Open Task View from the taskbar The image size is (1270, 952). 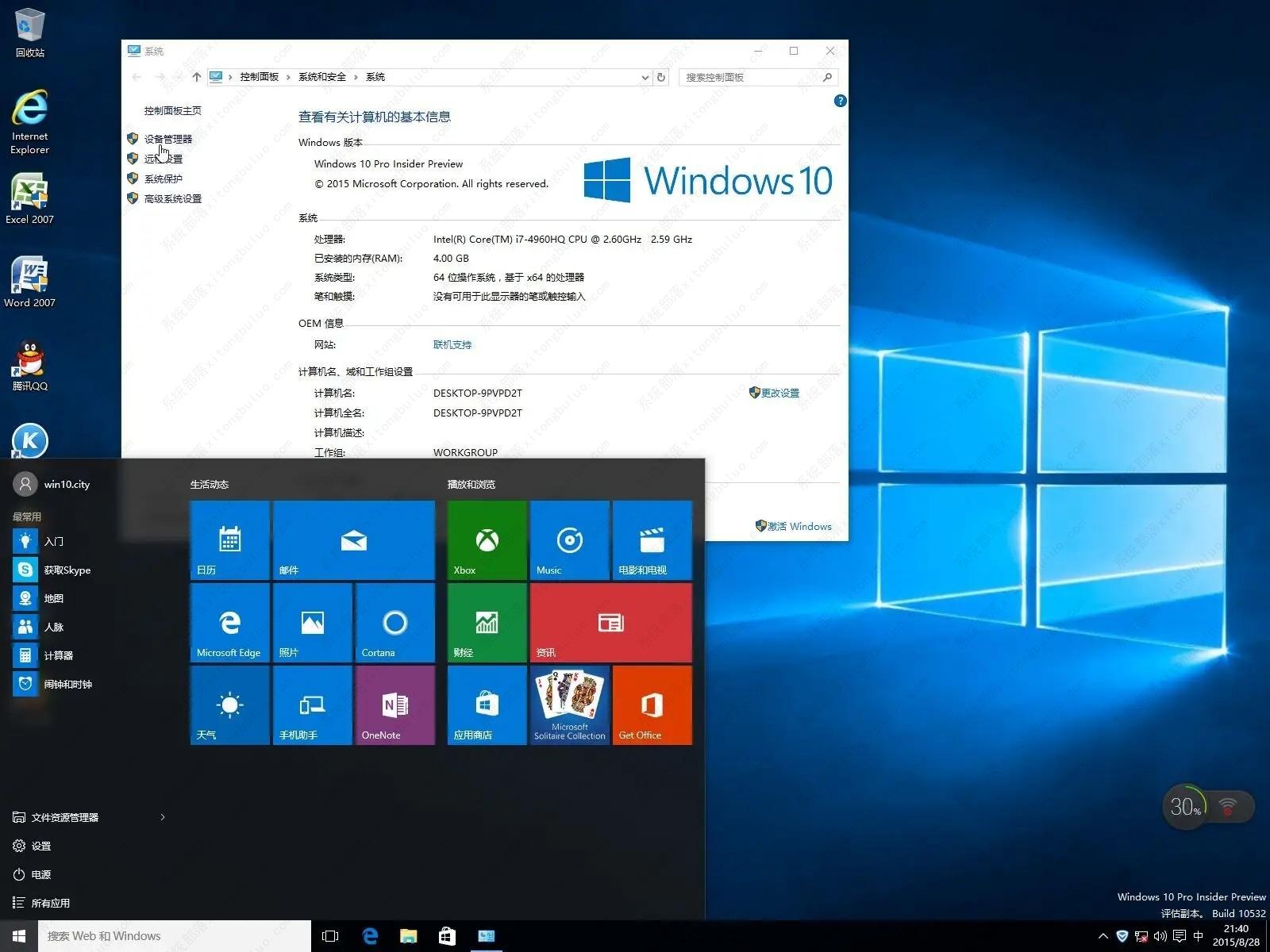point(329,935)
